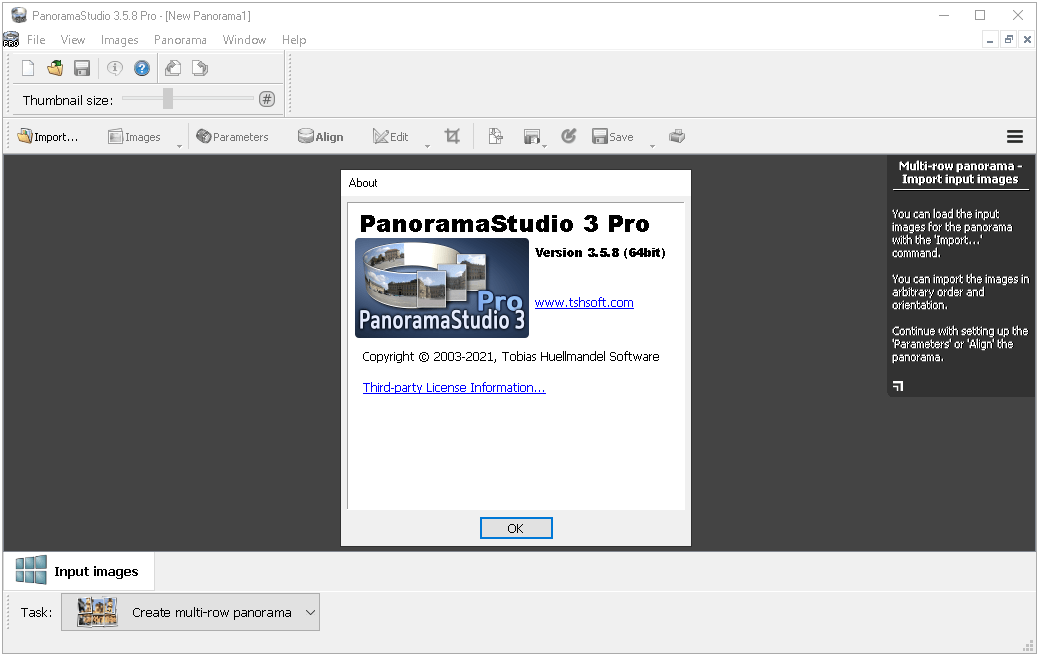
Task: Close the New Panorama1 document window
Action: (1027, 40)
